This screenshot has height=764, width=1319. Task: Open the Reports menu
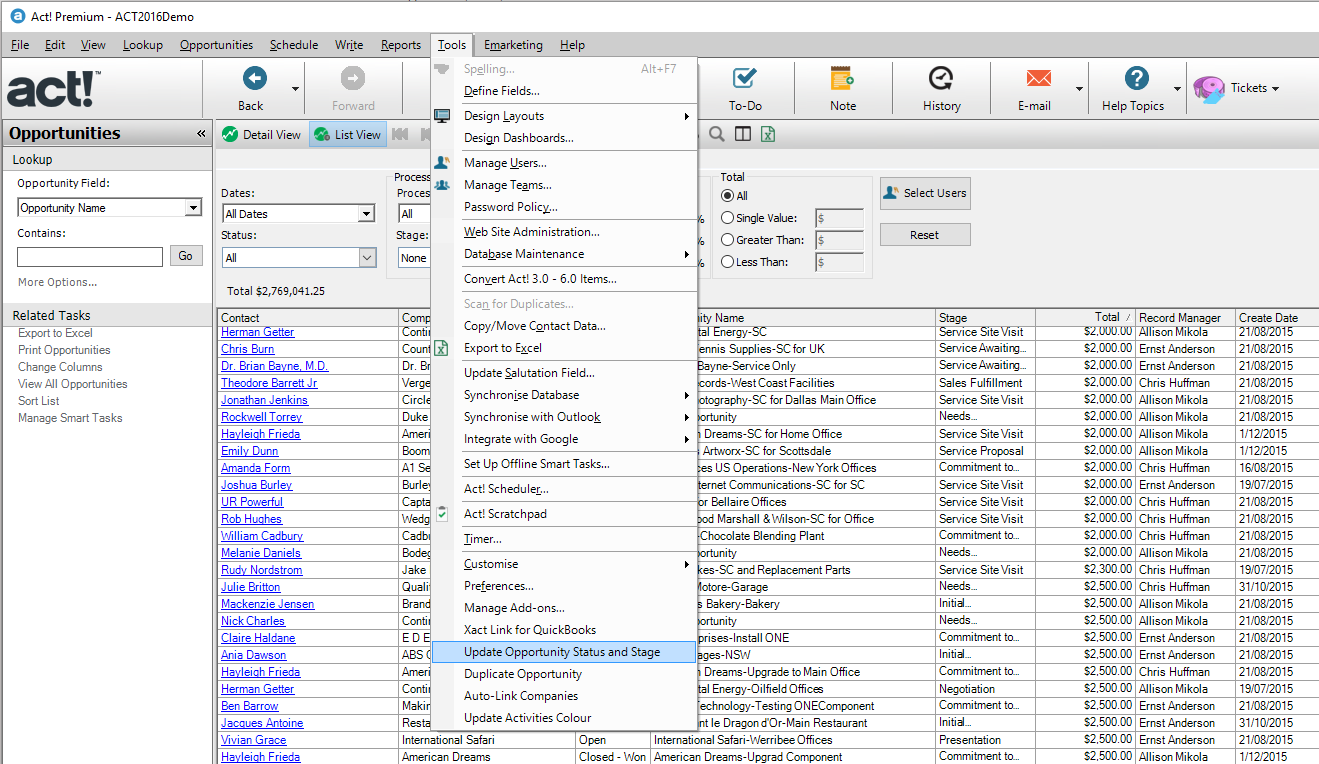(401, 45)
